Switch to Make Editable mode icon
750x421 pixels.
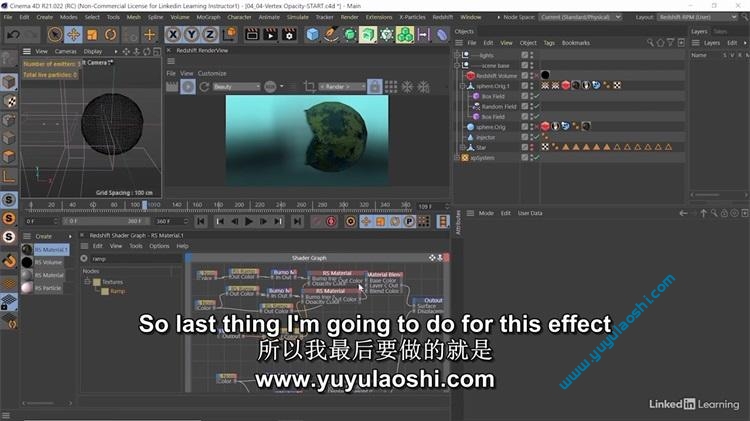(x=9, y=58)
